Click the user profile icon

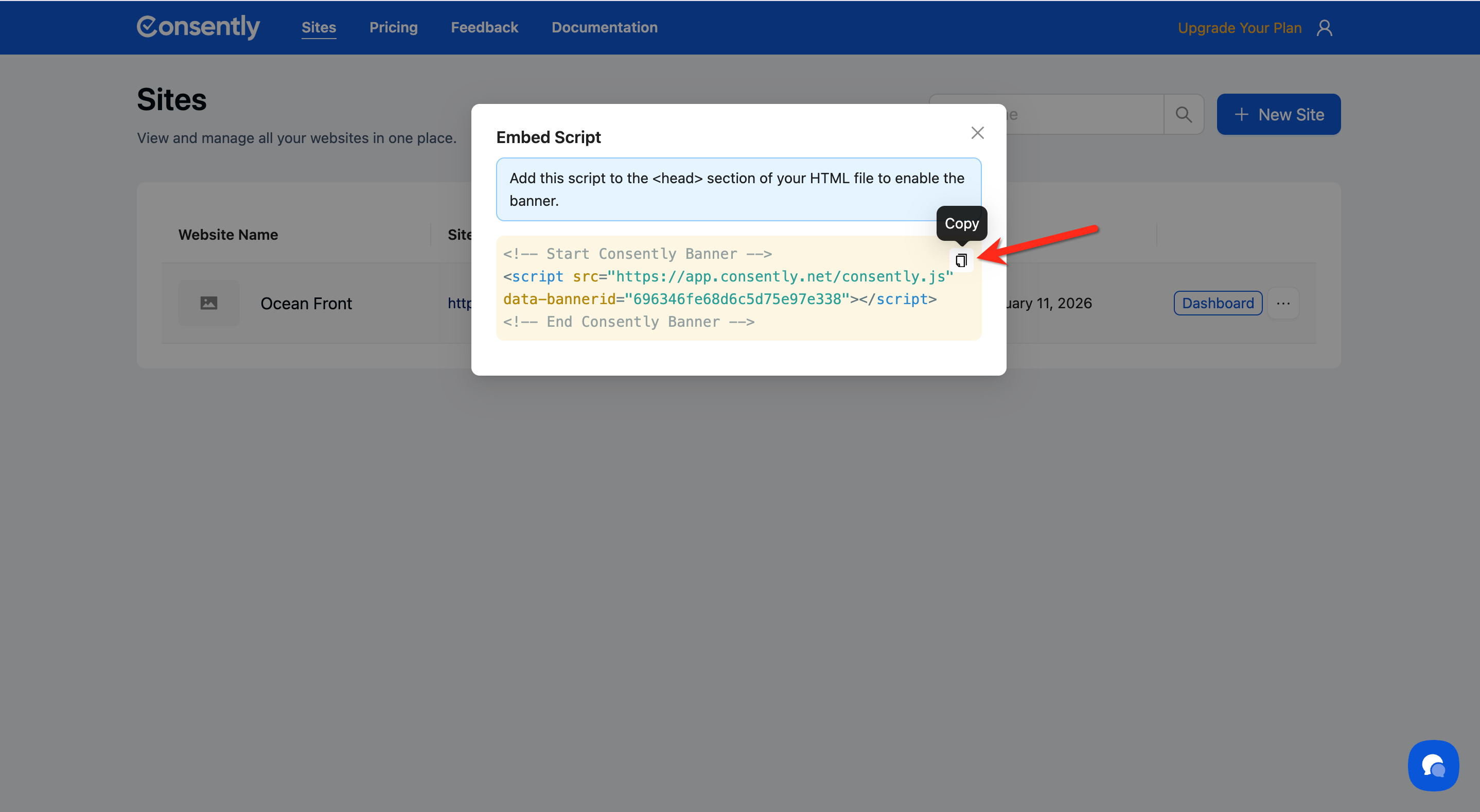(1324, 28)
